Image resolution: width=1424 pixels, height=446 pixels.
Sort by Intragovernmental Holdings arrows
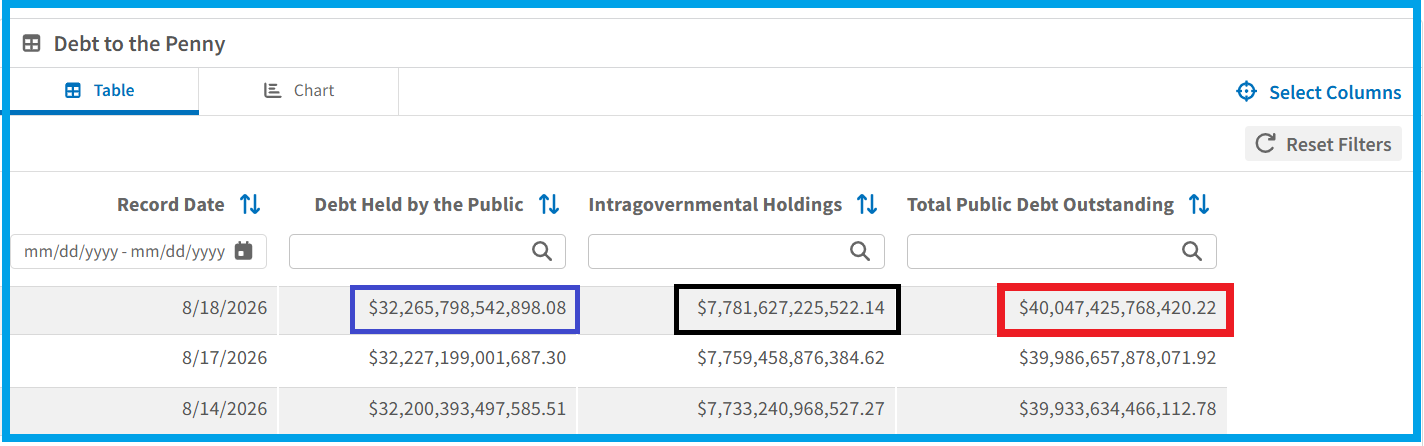[867, 205]
